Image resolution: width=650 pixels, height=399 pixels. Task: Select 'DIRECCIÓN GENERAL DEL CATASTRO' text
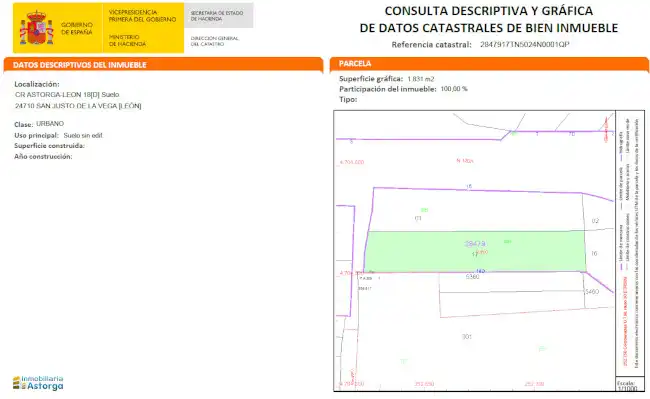pos(215,41)
